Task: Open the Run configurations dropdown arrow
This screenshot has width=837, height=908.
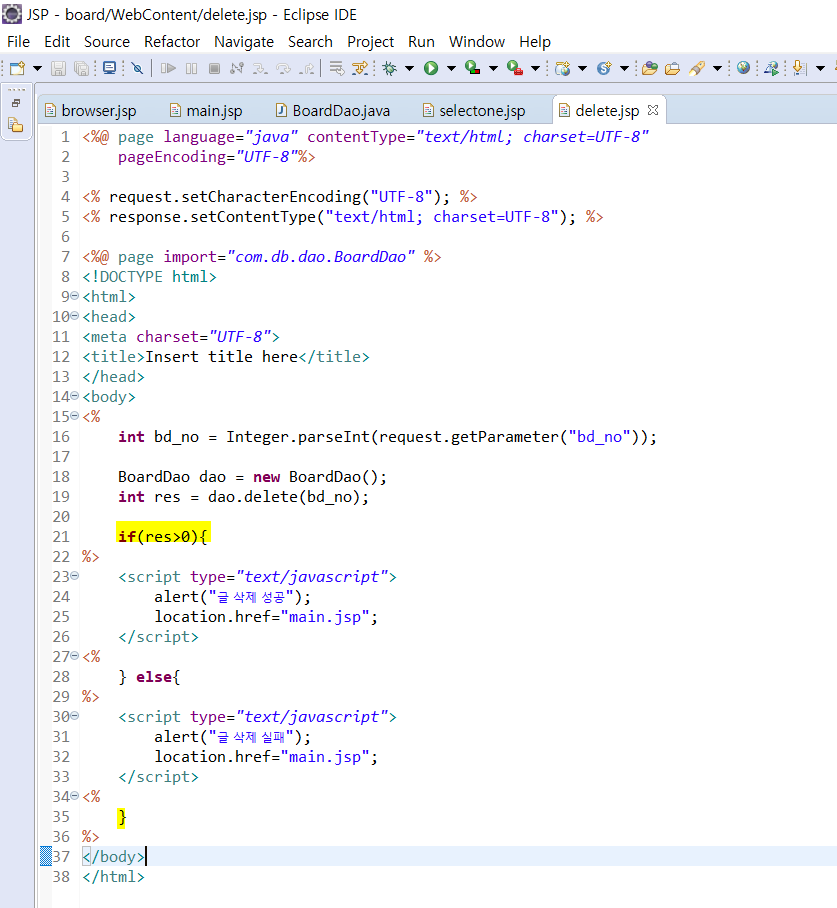Action: [x=451, y=68]
